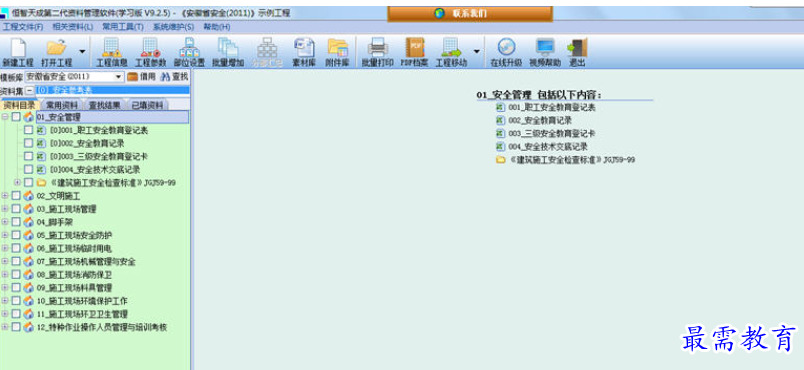Image resolution: width=804 pixels, height=370 pixels.
Task: Open the 工程移动 dropdown arrow
Action: [476, 51]
